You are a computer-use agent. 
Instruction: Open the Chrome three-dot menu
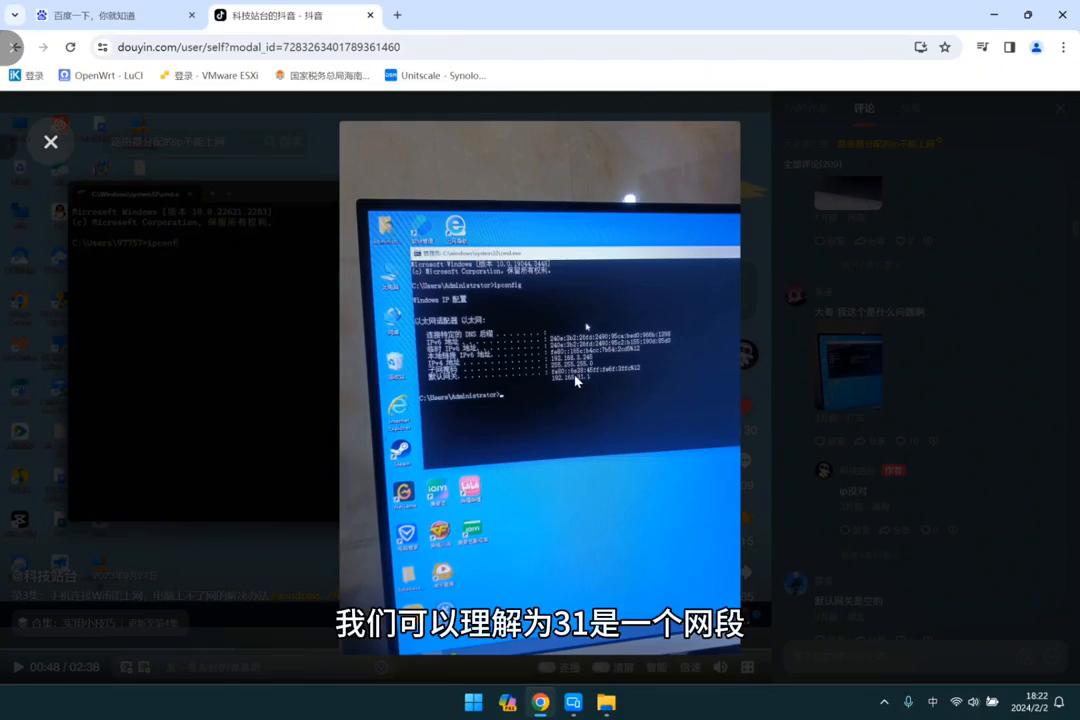click(x=1063, y=47)
